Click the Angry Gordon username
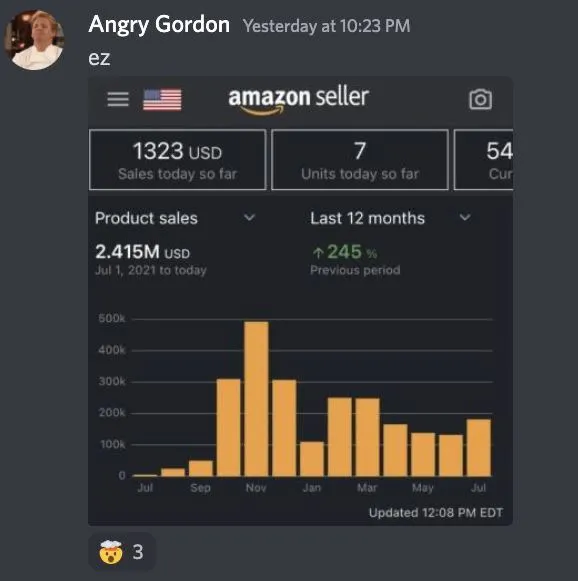 pyautogui.click(x=159, y=25)
